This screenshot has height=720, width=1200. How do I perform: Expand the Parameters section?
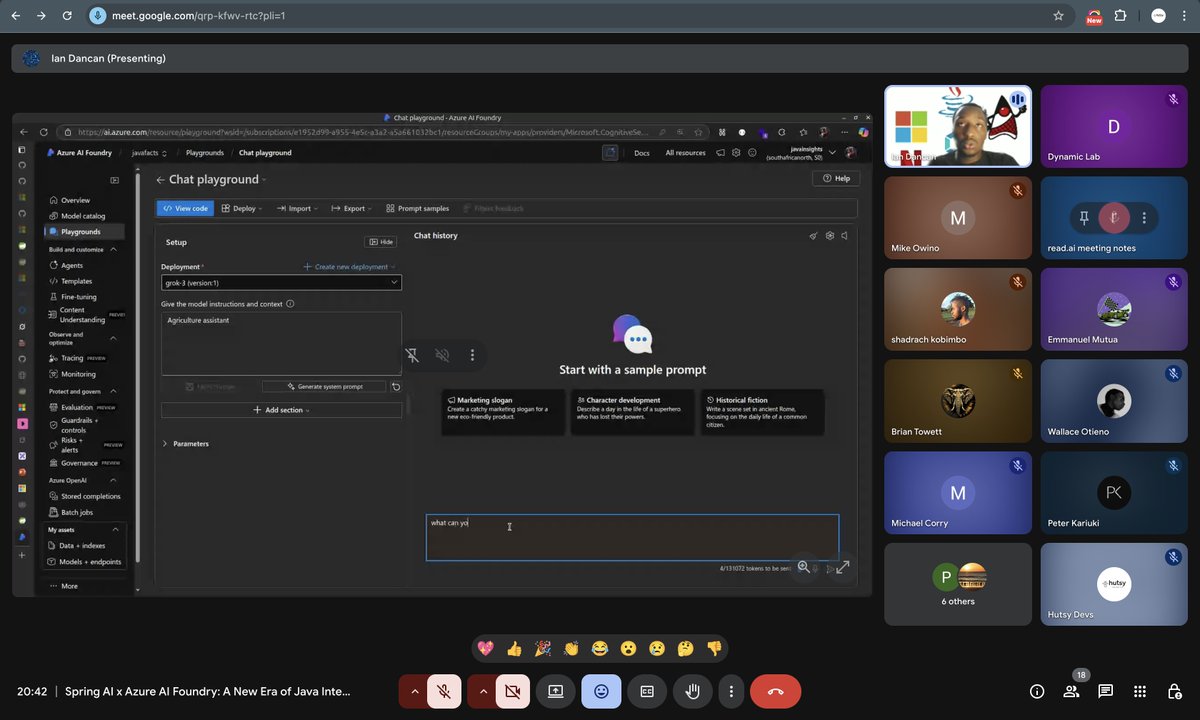tap(186, 443)
